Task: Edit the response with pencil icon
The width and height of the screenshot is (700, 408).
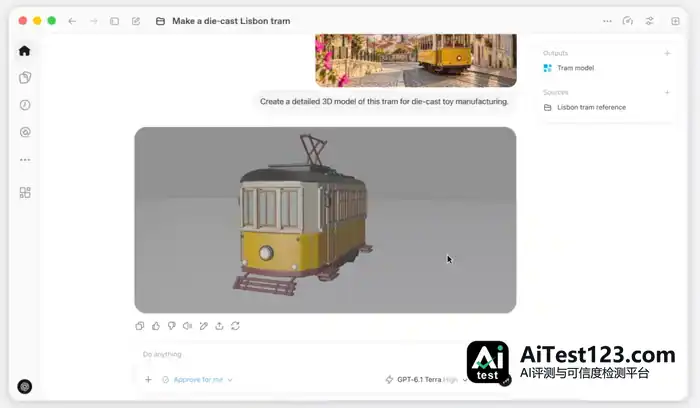Action: [x=204, y=326]
